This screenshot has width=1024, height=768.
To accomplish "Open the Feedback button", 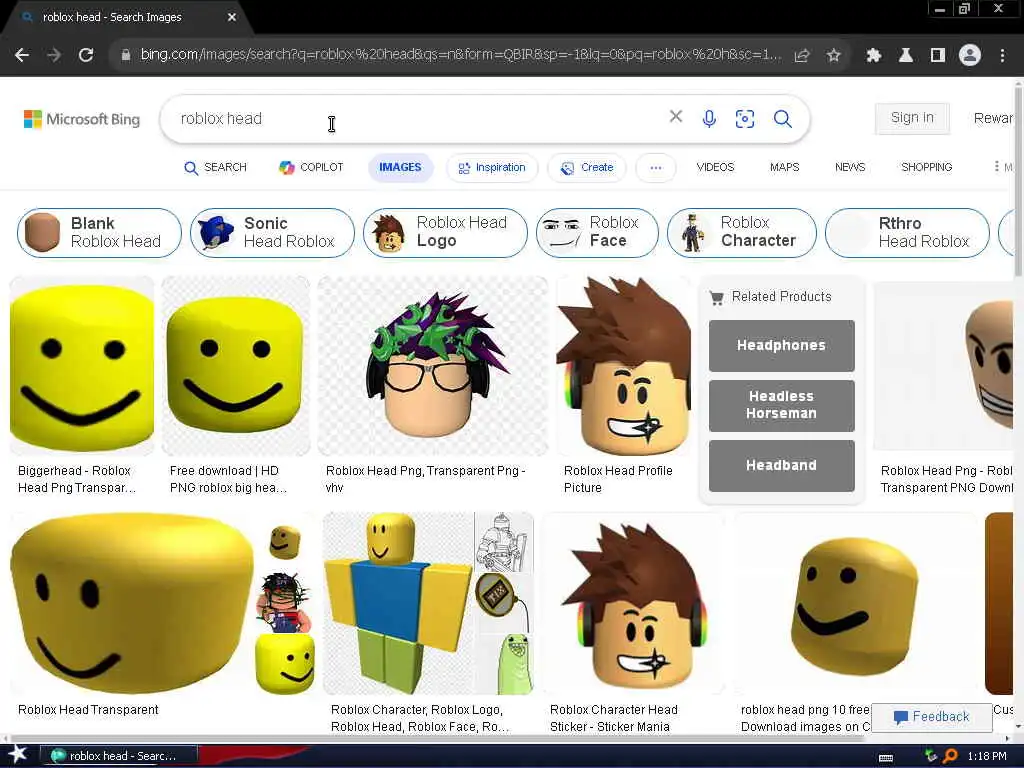I will [931, 717].
